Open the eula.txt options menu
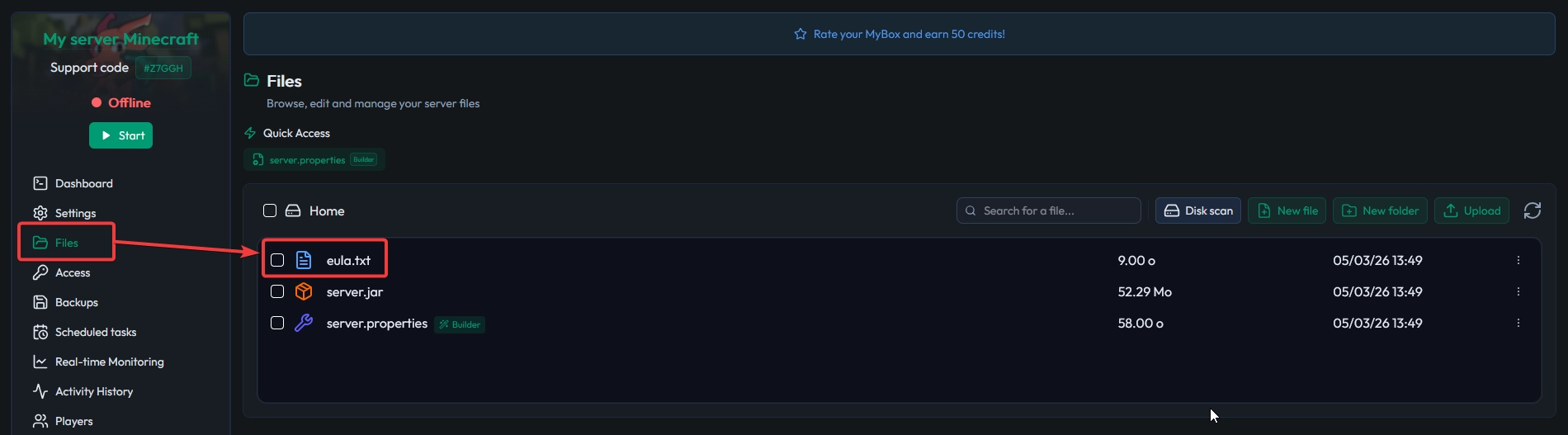Image resolution: width=1568 pixels, height=435 pixels. point(1518,260)
